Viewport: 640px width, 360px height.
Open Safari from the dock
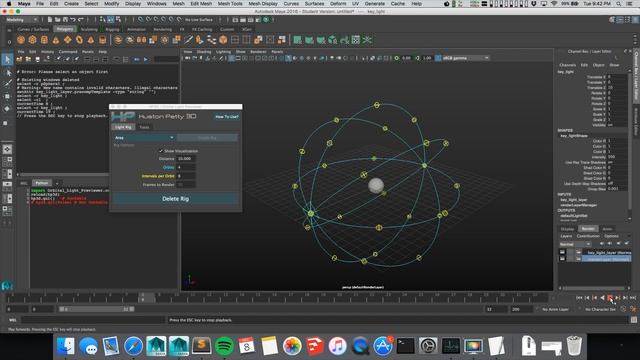pyautogui.click(x=133, y=346)
